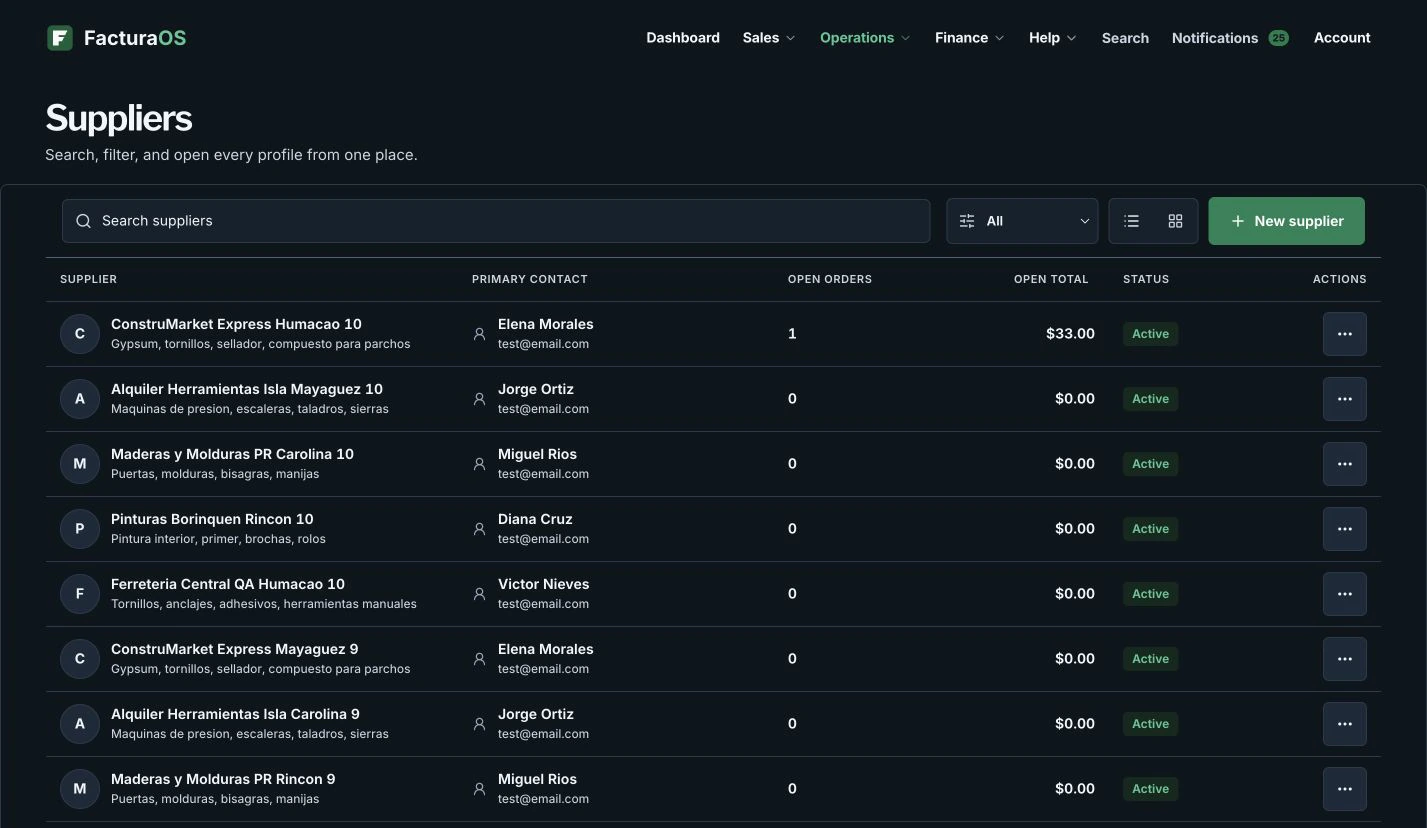
Task: Go to the Dashboard page
Action: [683, 38]
